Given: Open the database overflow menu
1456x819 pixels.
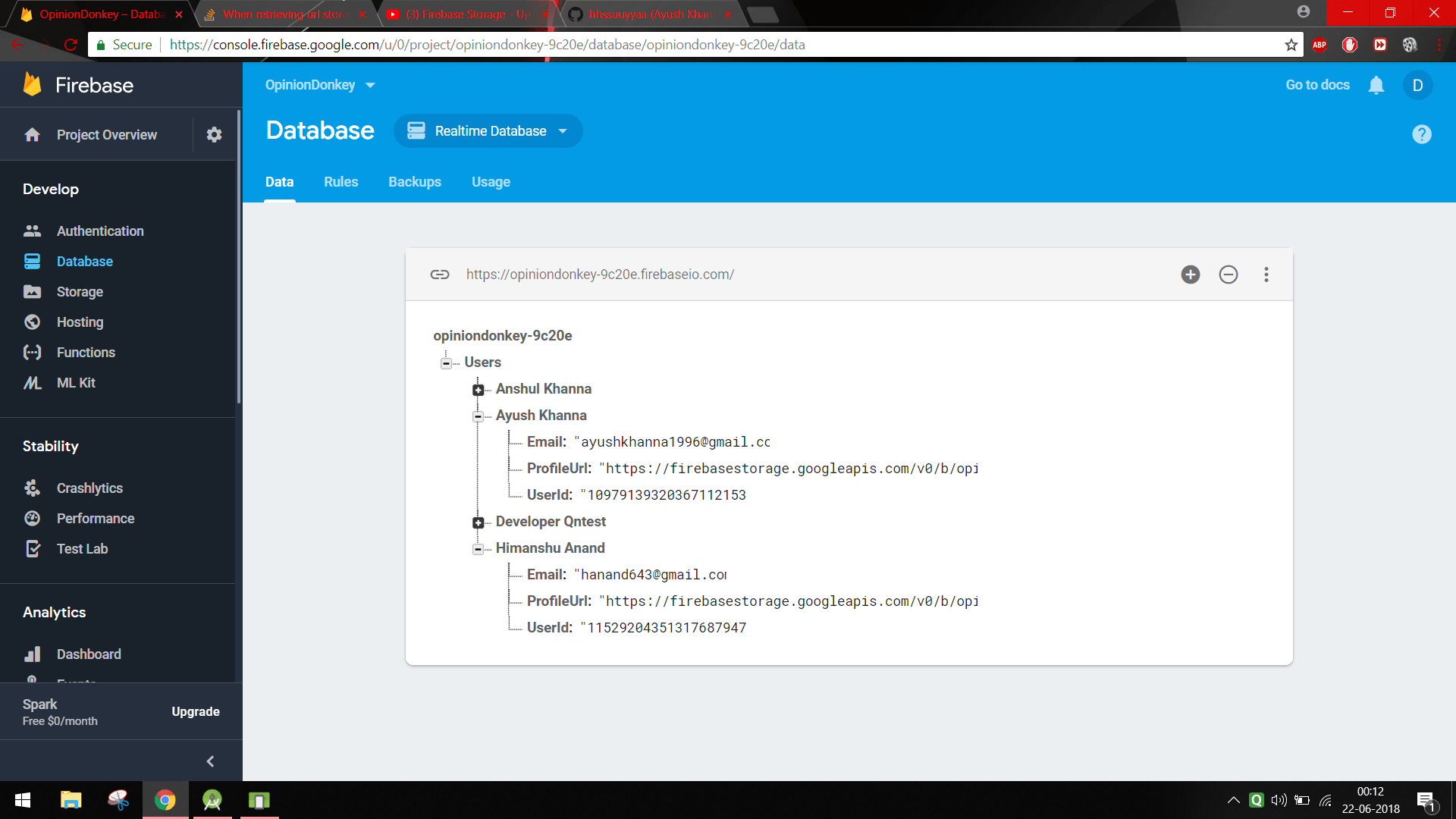Looking at the screenshot, I should click(x=1266, y=275).
